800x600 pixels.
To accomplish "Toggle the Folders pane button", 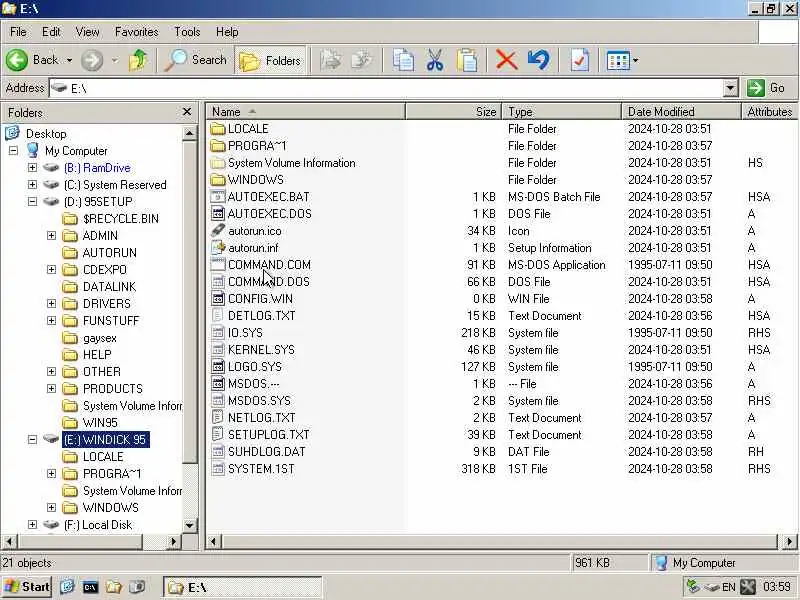I will point(270,60).
